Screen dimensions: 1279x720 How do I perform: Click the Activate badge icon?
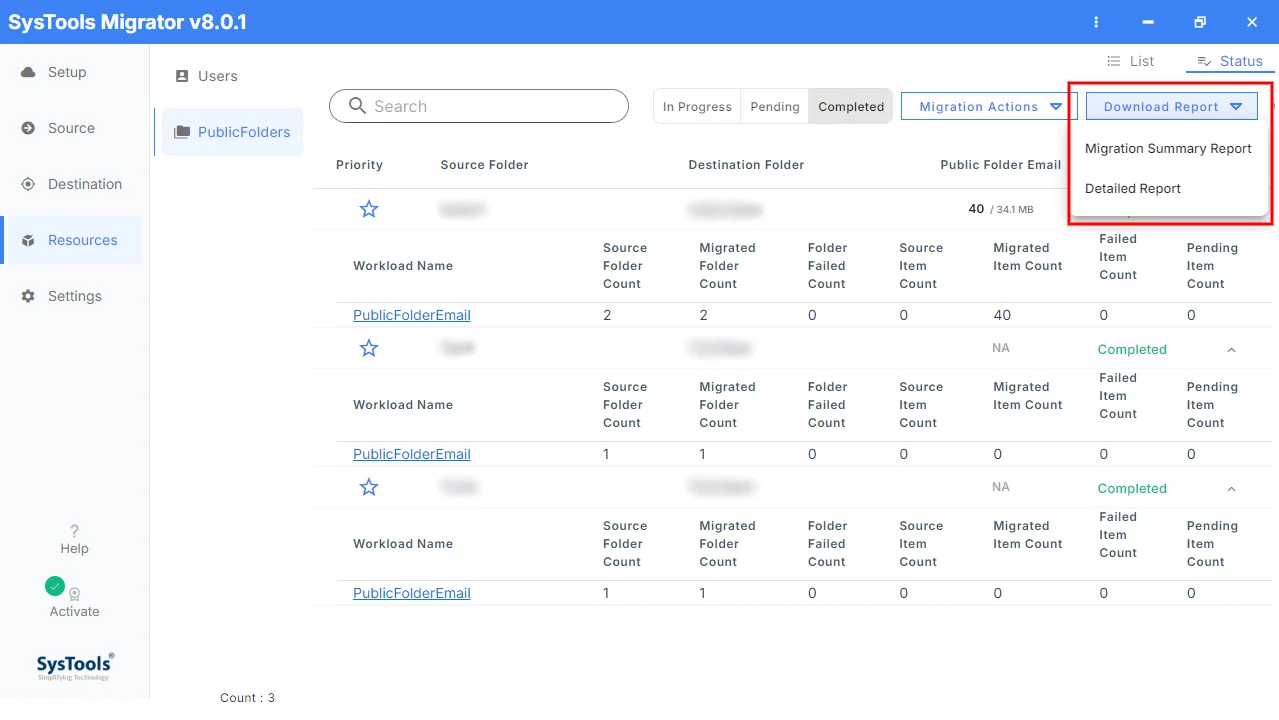pos(74,594)
